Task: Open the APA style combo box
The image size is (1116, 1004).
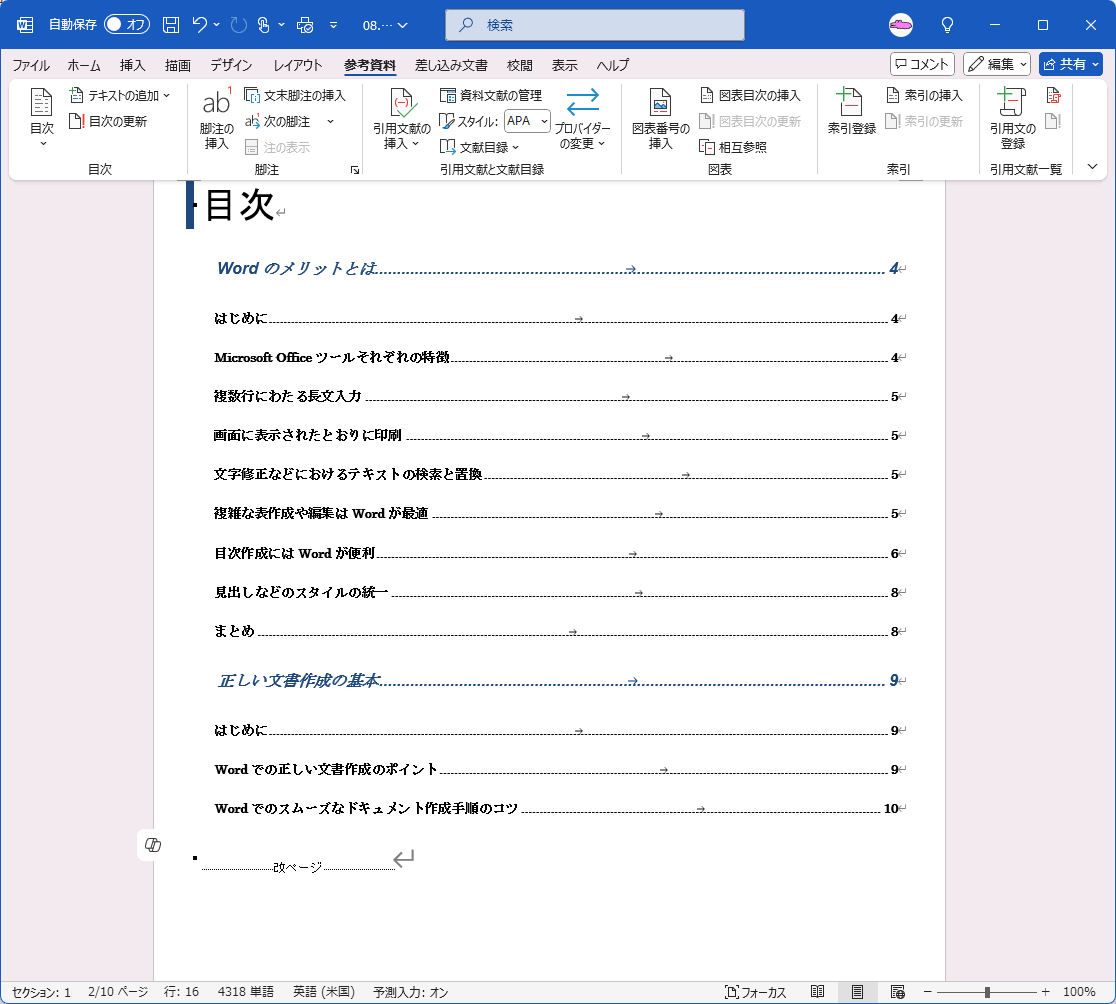Action: pyautogui.click(x=527, y=121)
